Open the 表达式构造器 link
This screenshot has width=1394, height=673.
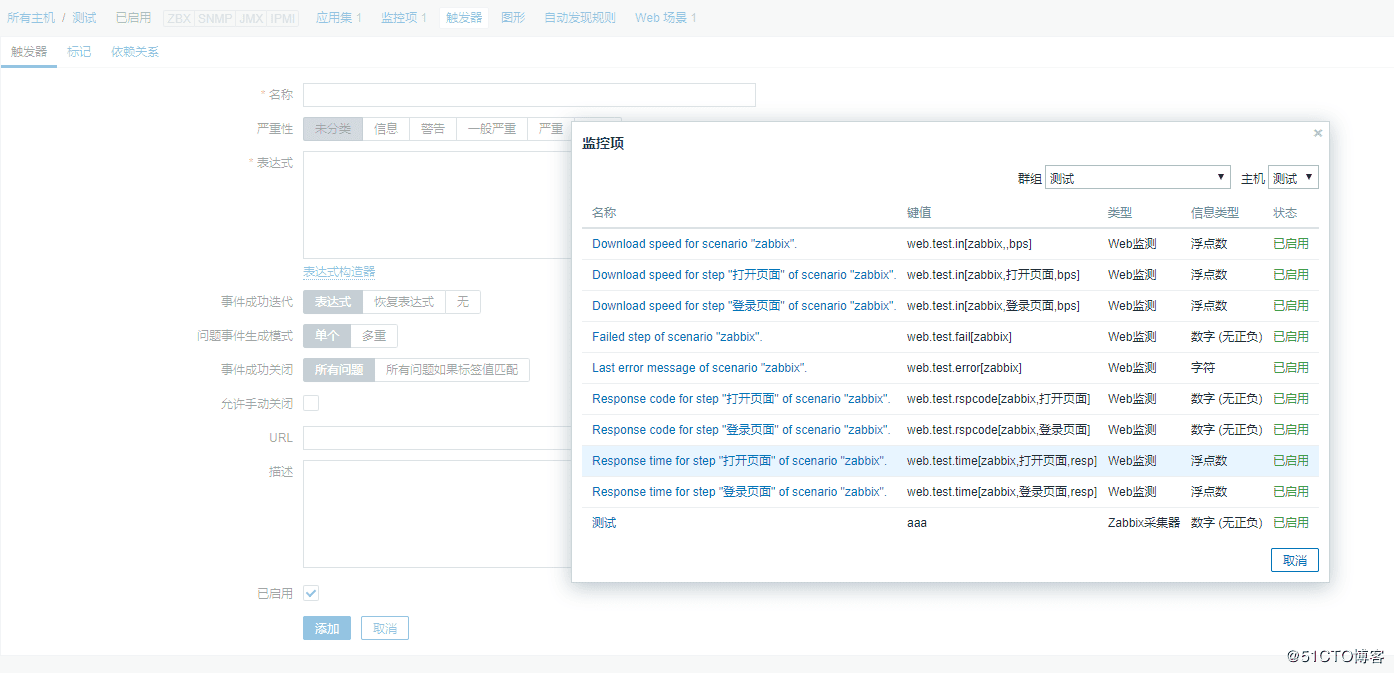[339, 272]
